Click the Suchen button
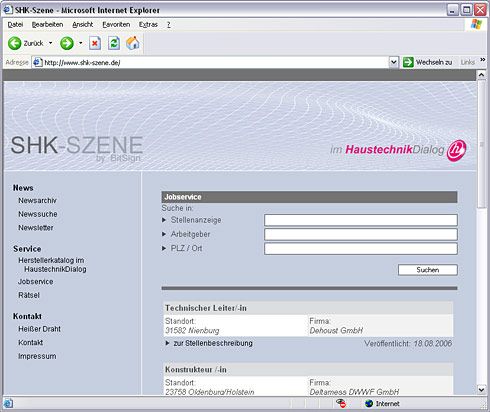 pos(428,270)
